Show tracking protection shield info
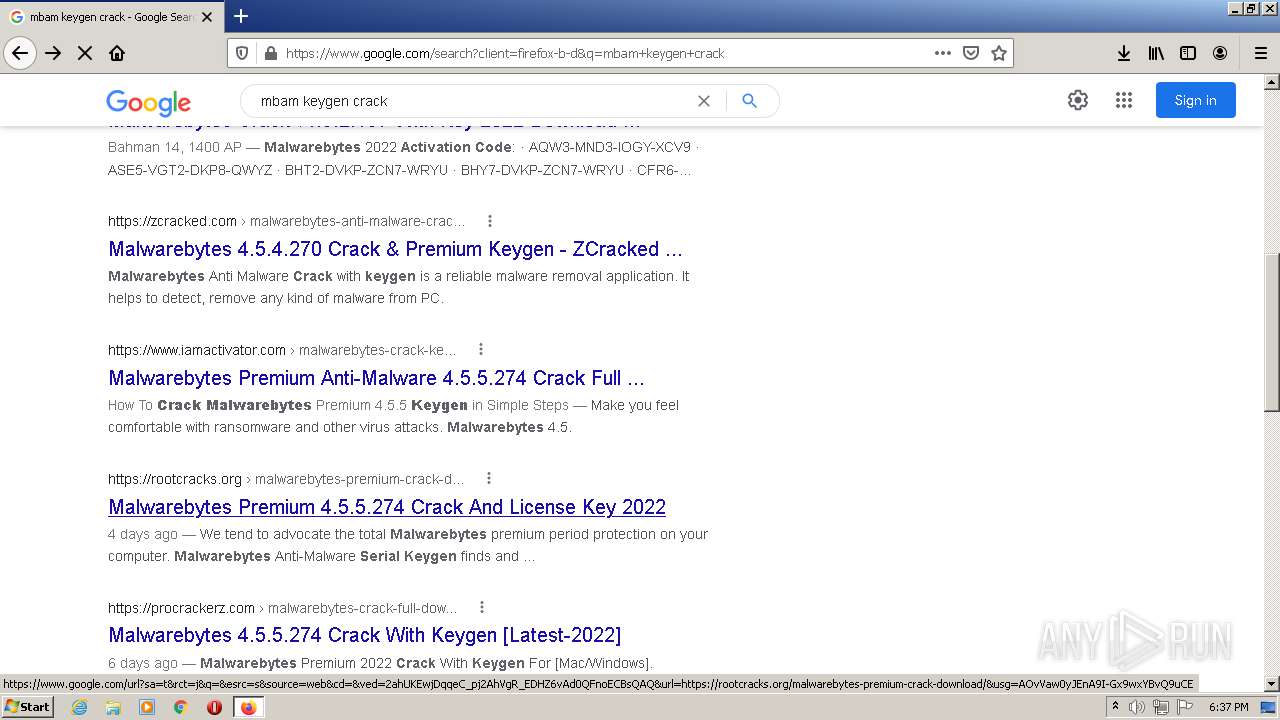The image size is (1280, 720). tap(241, 53)
